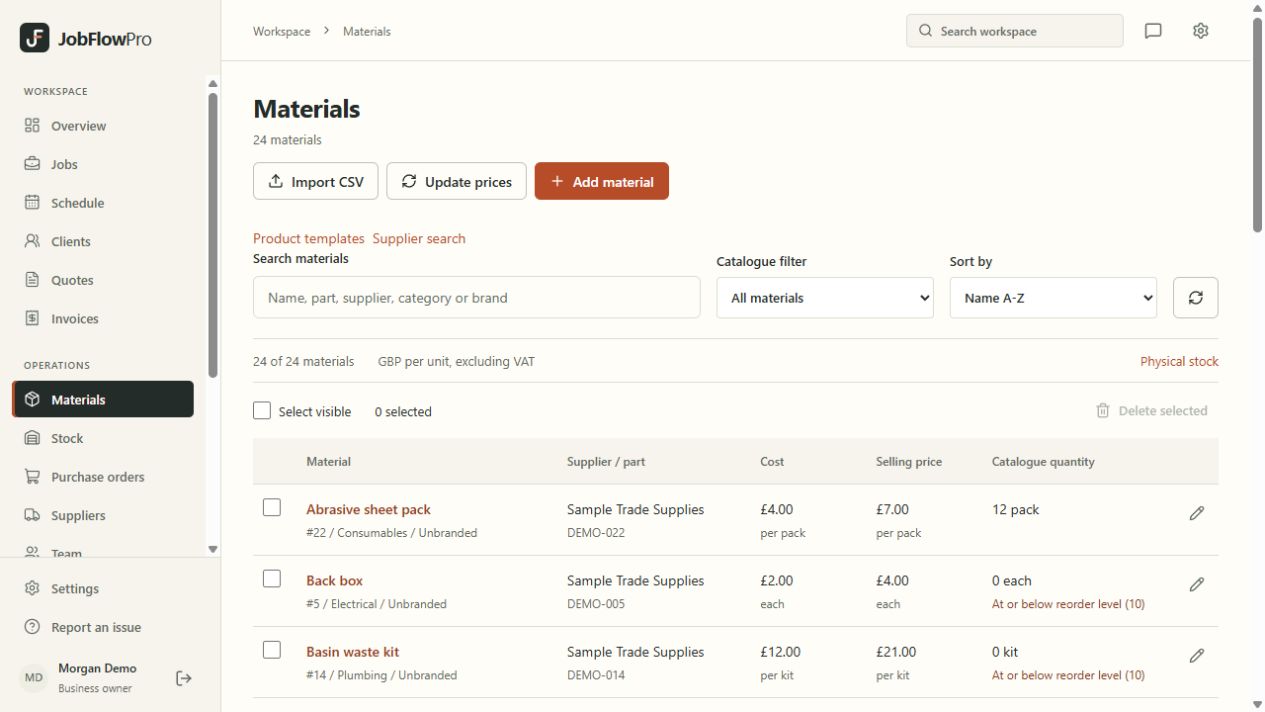The width and height of the screenshot is (1265, 712).
Task: Open the Abrasive sheet pack material link
Action: pos(368,509)
